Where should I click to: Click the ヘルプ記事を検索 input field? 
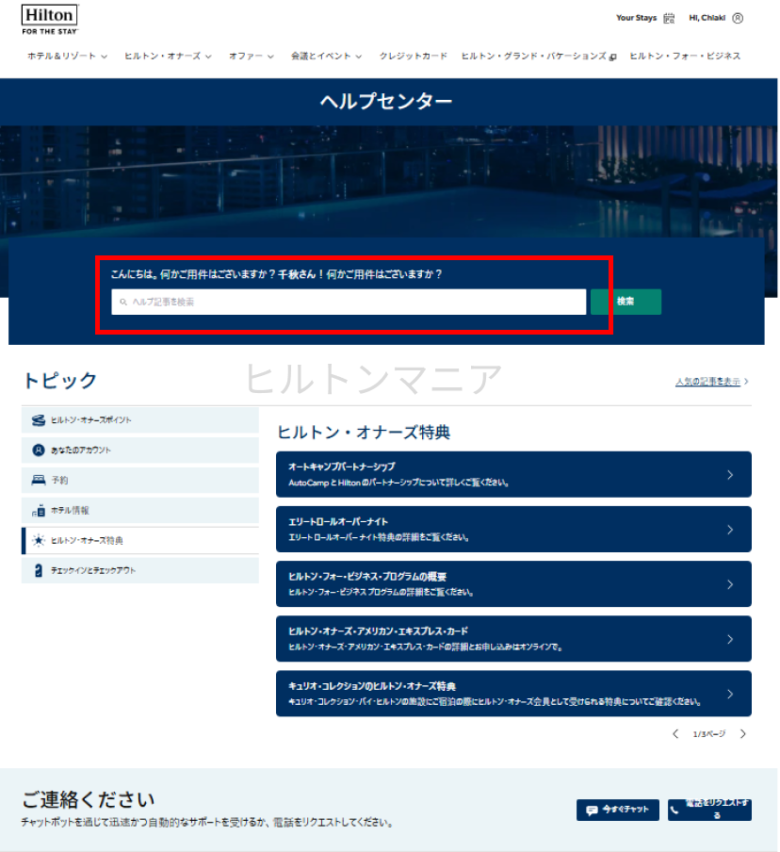348,302
